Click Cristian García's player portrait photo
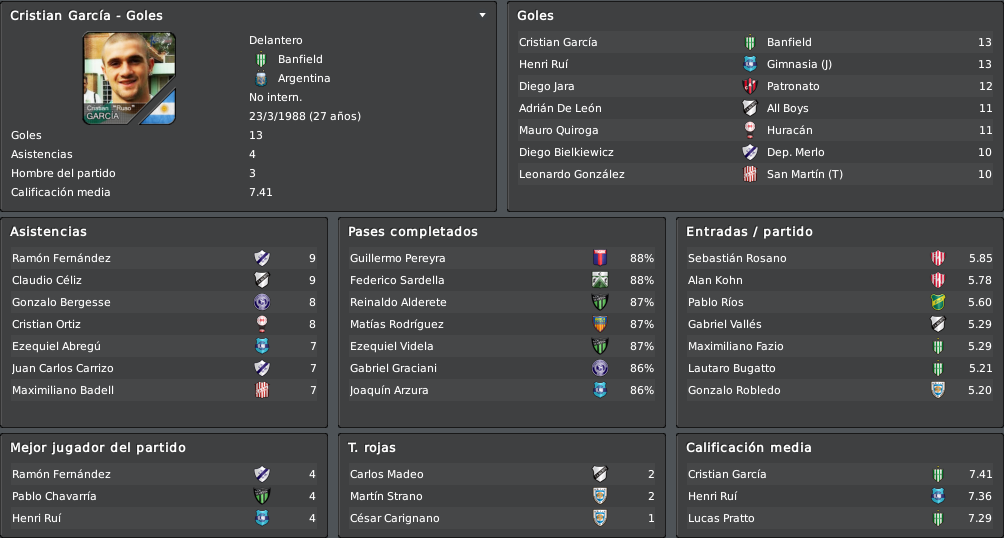1004x538 pixels. 129,78
